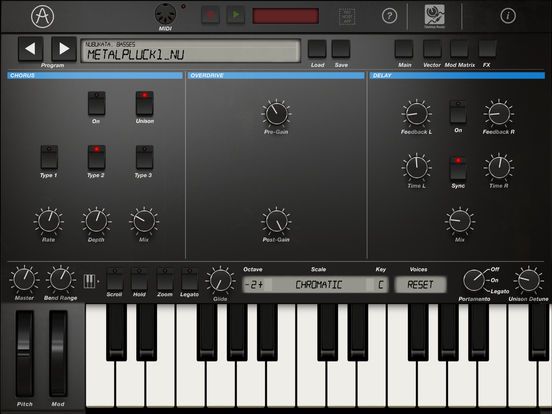Click the OVERDRIVE section header

tap(276, 75)
